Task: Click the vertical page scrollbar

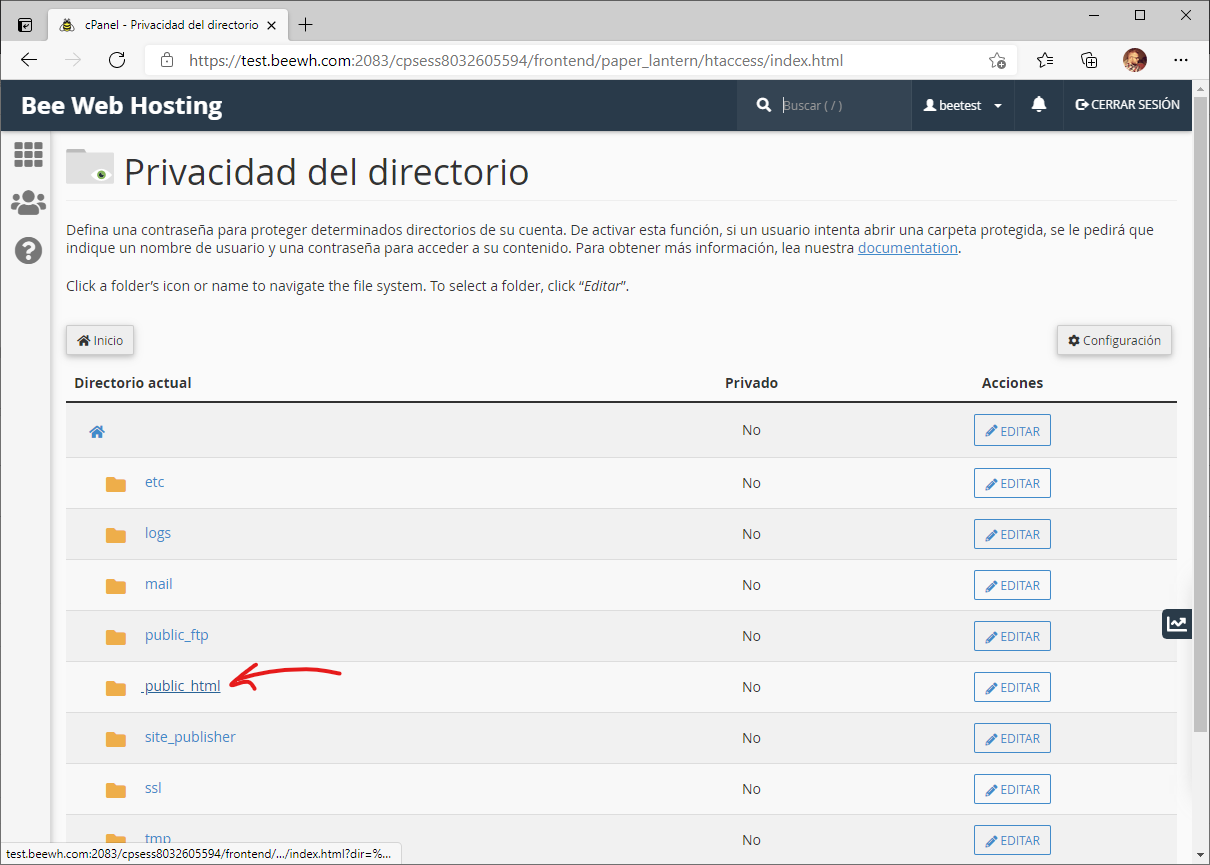Action: [x=1200, y=430]
